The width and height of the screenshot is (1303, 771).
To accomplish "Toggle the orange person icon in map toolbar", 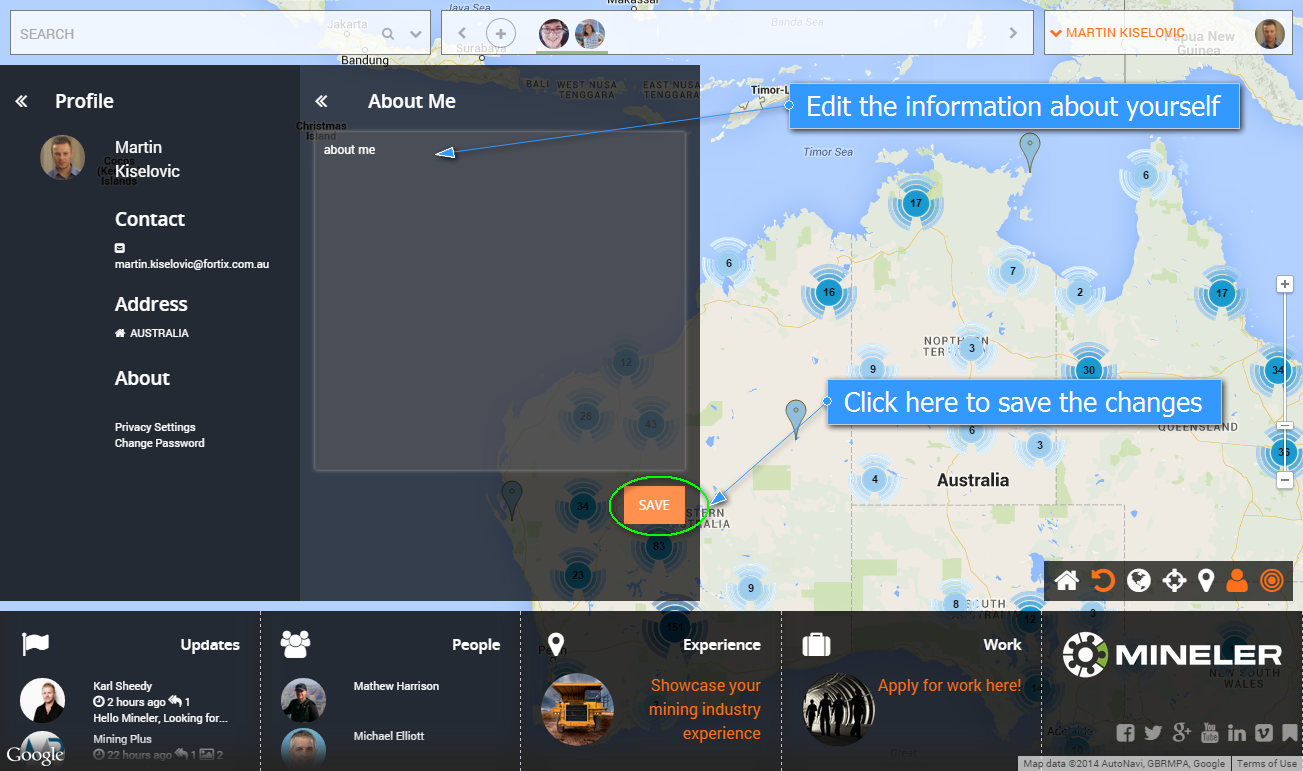I will [x=1237, y=580].
